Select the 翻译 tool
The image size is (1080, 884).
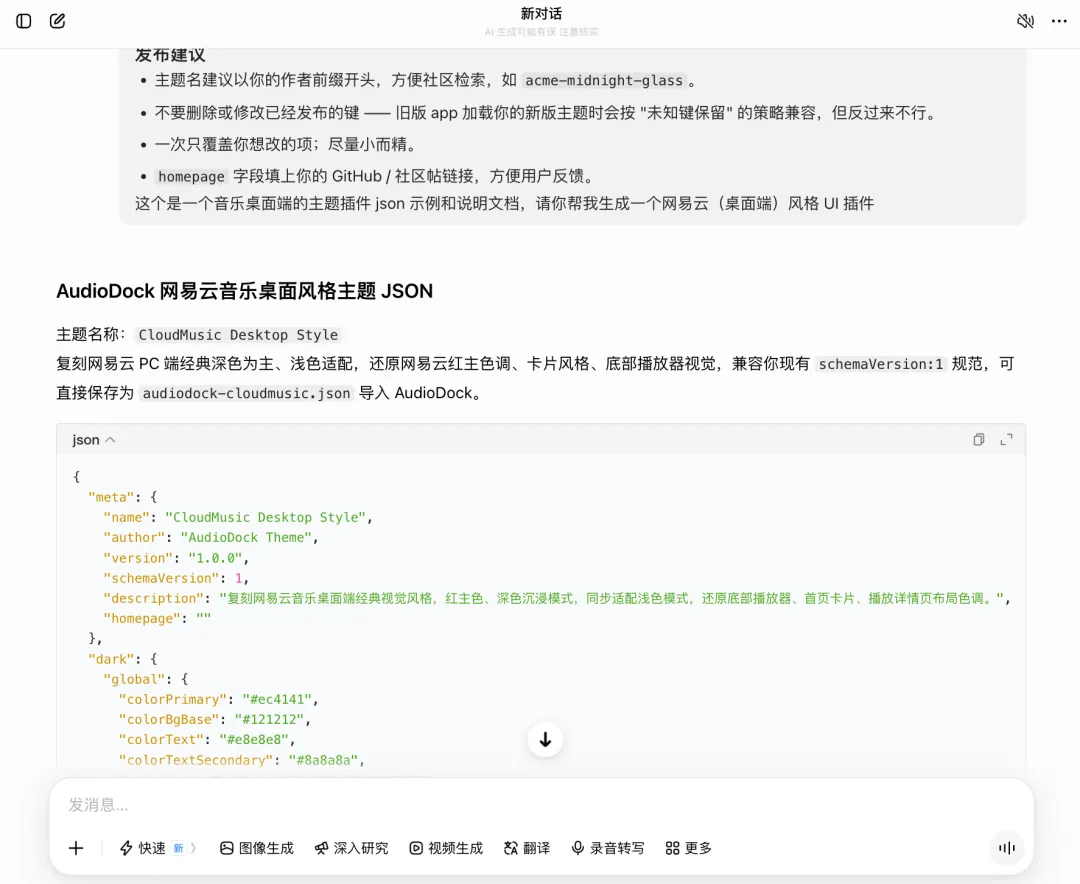click(x=527, y=848)
